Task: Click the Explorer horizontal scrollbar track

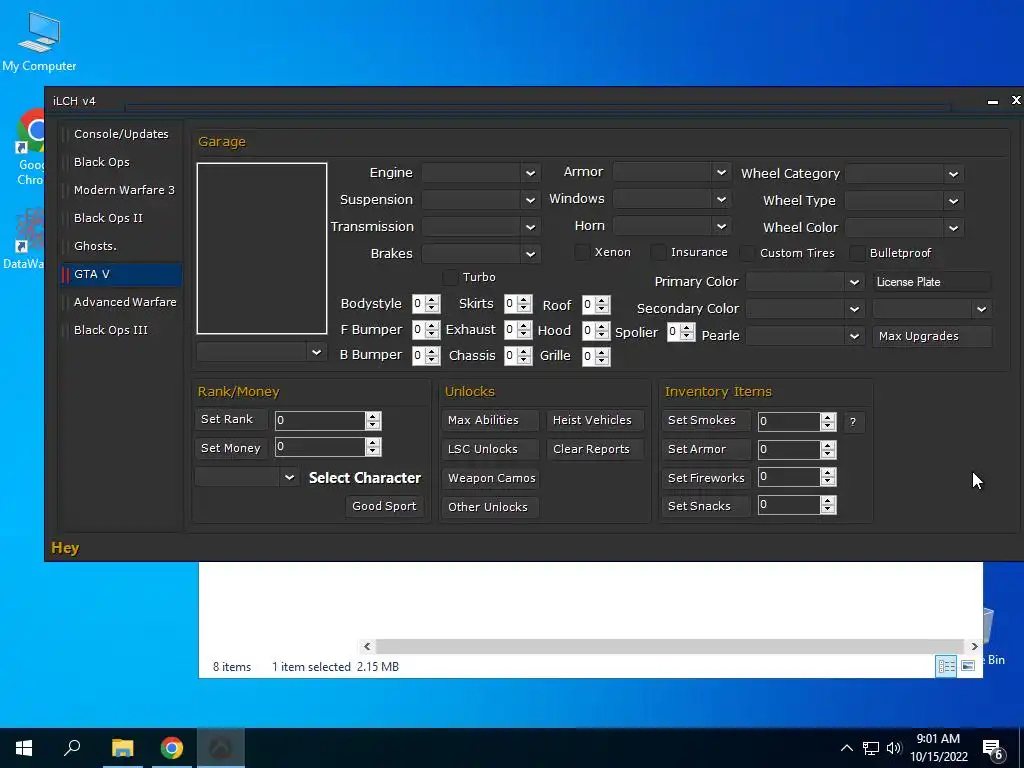Action: (671, 647)
